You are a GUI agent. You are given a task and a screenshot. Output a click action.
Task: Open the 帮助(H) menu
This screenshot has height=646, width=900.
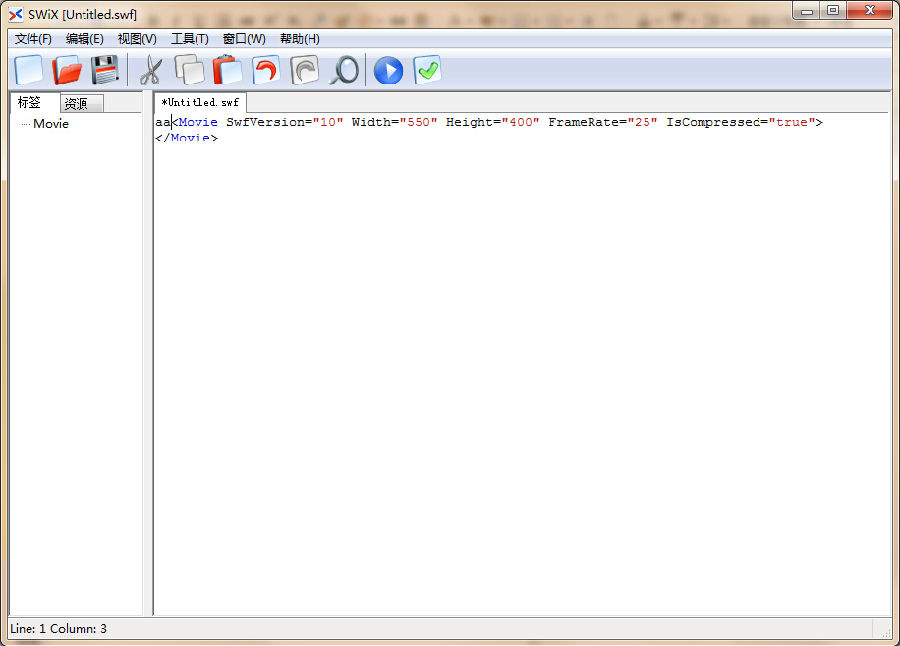(299, 39)
